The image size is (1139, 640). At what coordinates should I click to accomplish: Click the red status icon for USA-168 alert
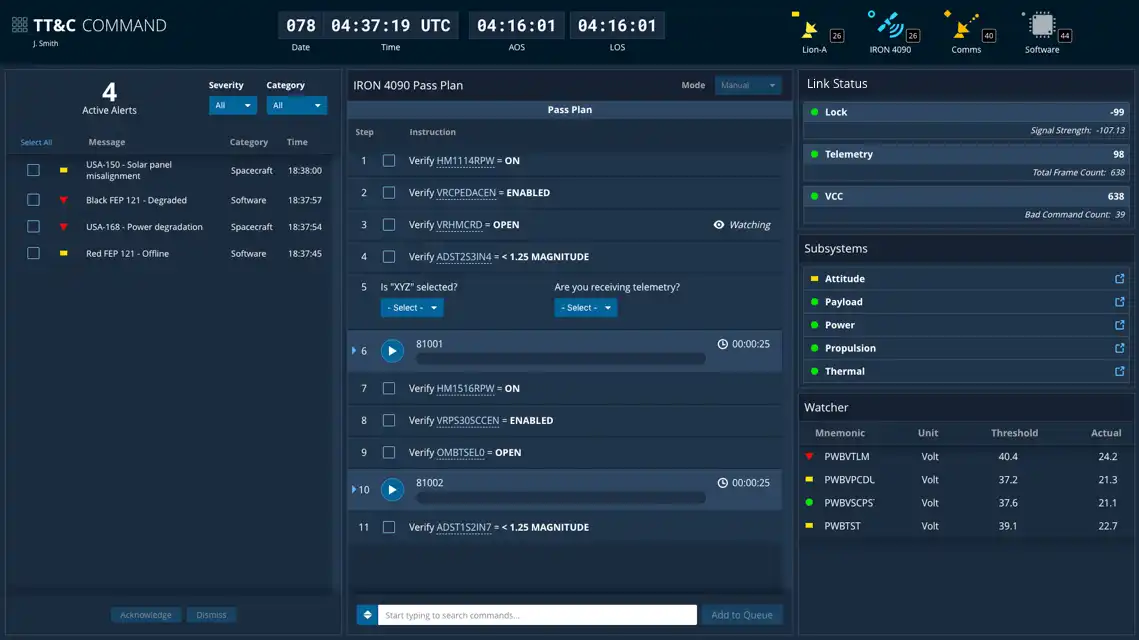[63, 227]
